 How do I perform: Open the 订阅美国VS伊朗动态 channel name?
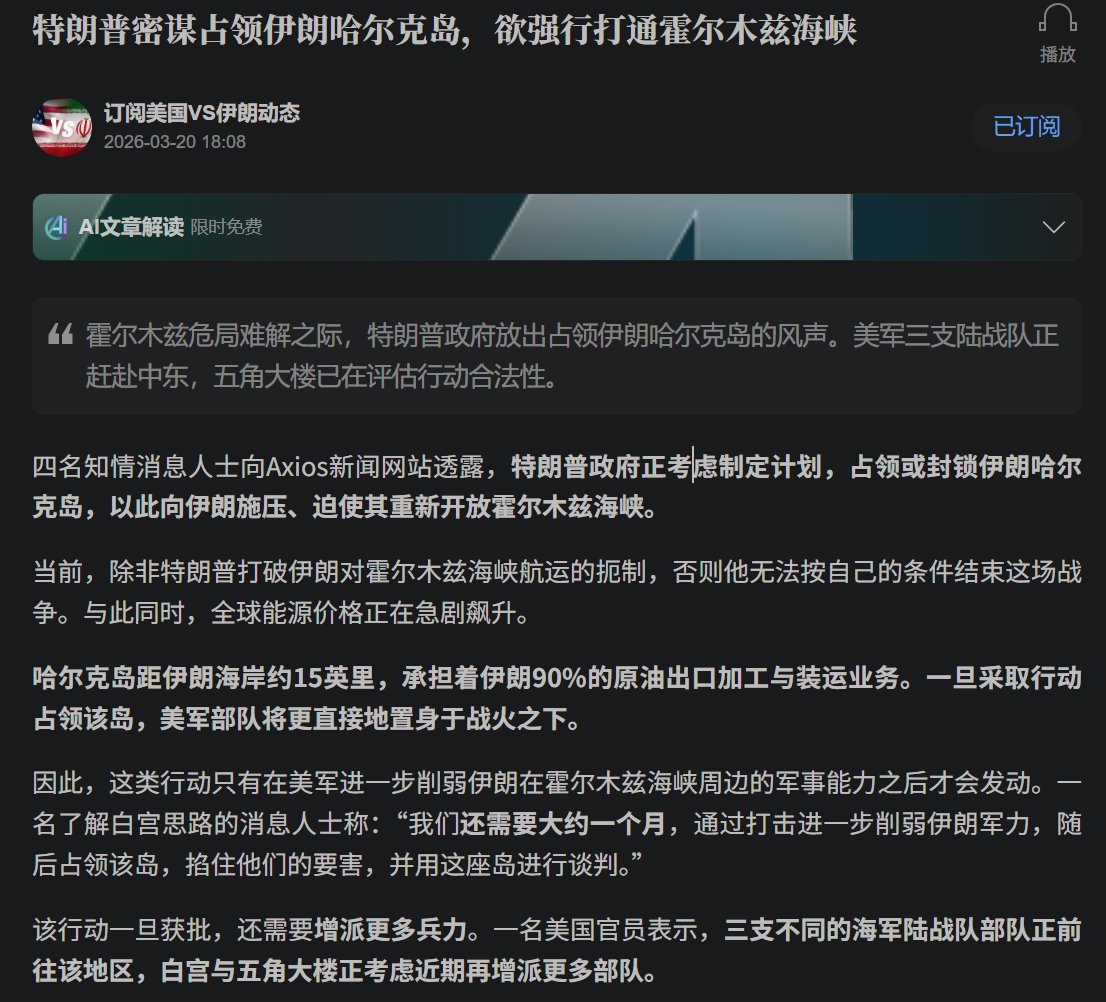coord(202,113)
